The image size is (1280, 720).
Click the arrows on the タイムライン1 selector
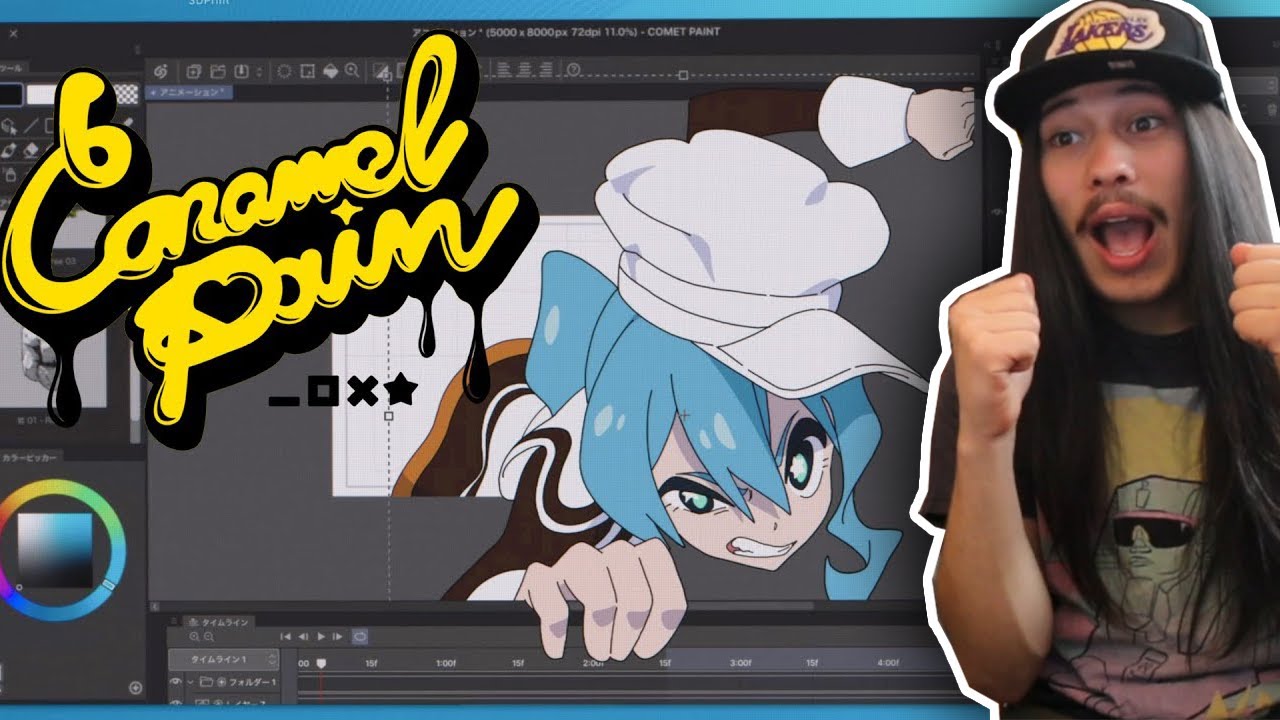271,660
